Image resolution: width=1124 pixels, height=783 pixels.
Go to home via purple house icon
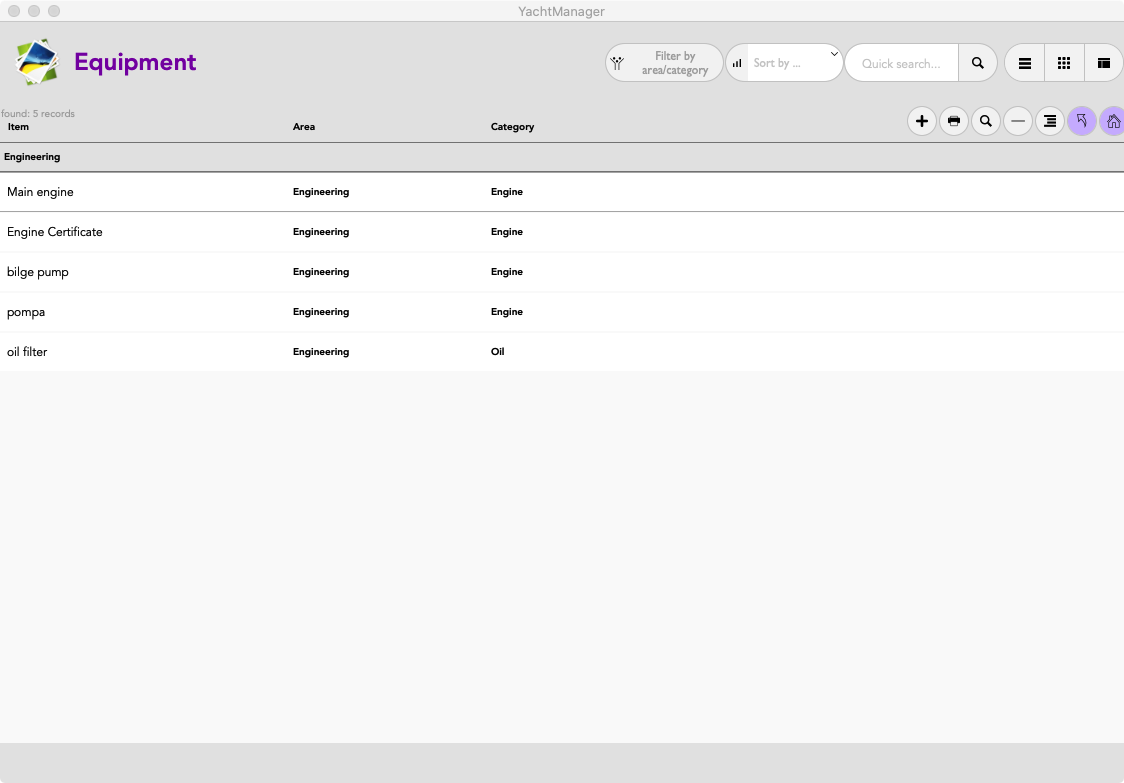(1112, 122)
